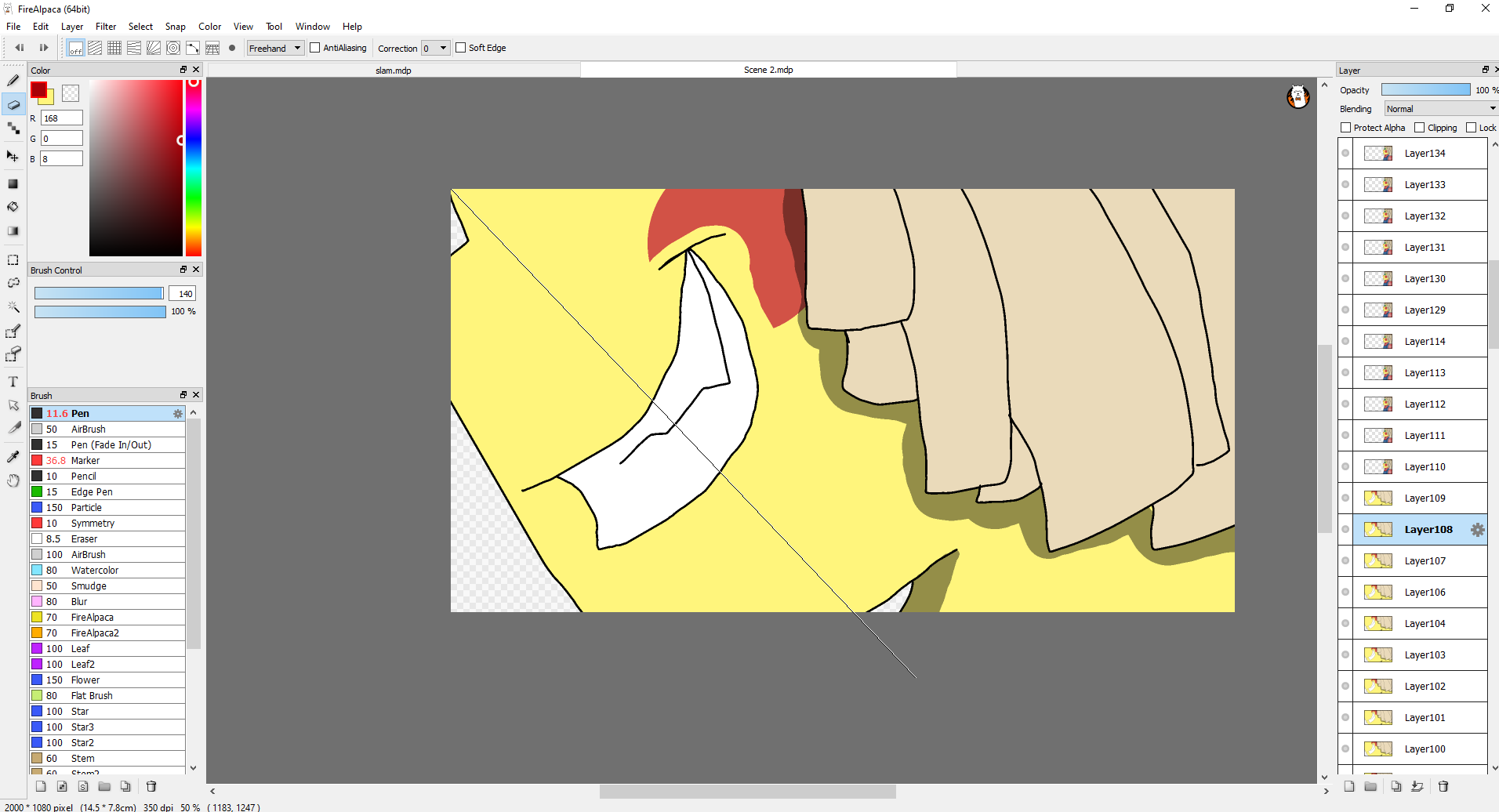Turn snap off with the 'off' icon
Viewport: 1499px width, 812px height.
point(75,48)
